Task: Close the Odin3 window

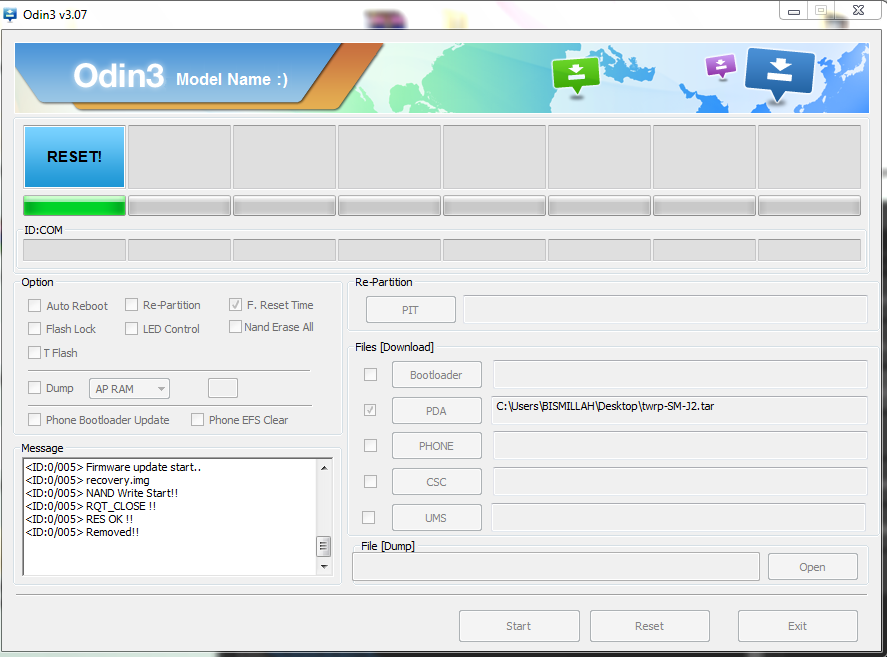Action: click(x=858, y=10)
